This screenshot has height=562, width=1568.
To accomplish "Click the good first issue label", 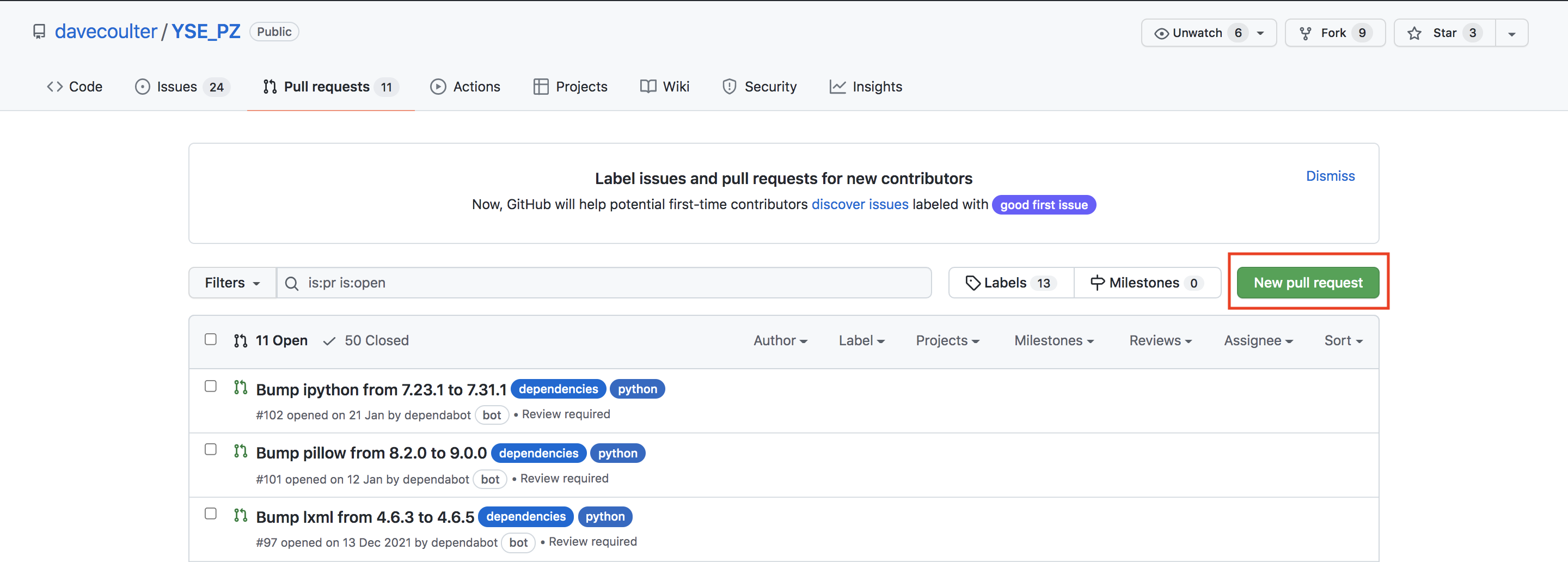I will 1043,205.
